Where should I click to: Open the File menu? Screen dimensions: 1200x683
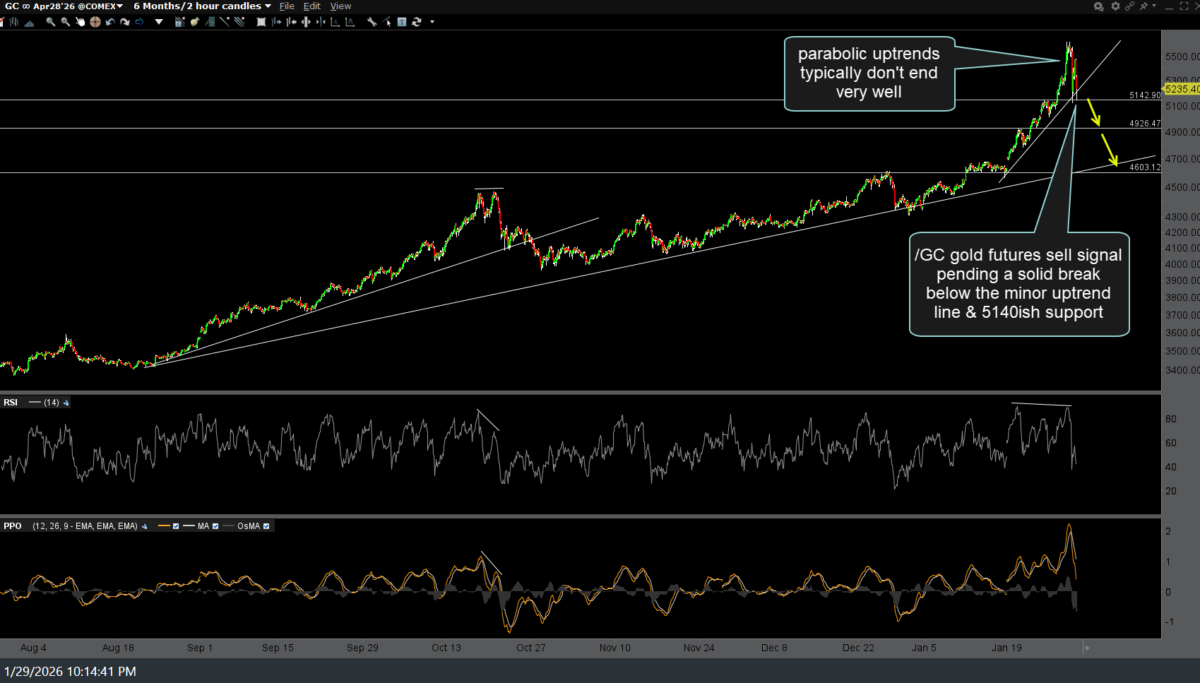[x=287, y=6]
